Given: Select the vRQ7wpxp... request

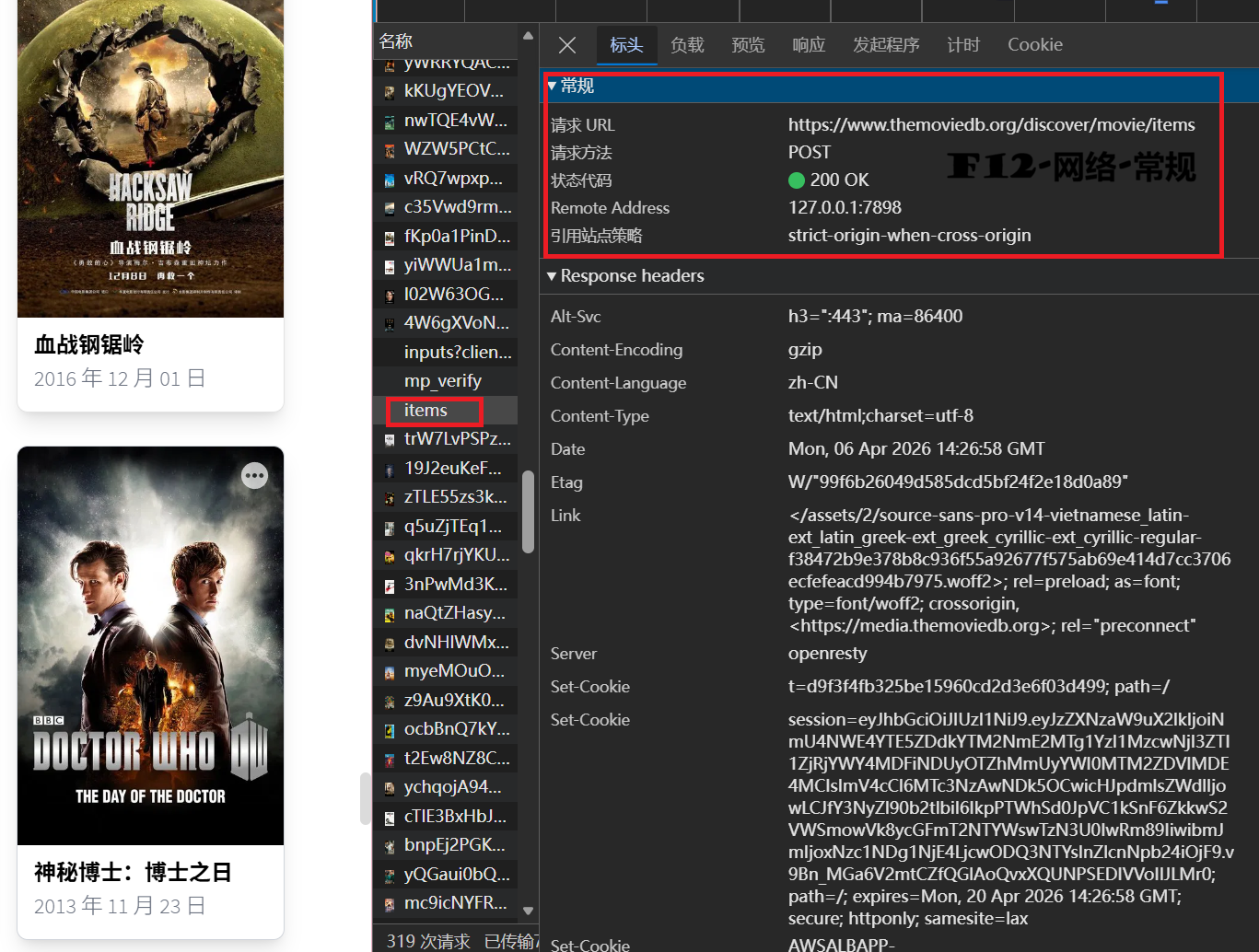Looking at the screenshot, I should click(446, 178).
